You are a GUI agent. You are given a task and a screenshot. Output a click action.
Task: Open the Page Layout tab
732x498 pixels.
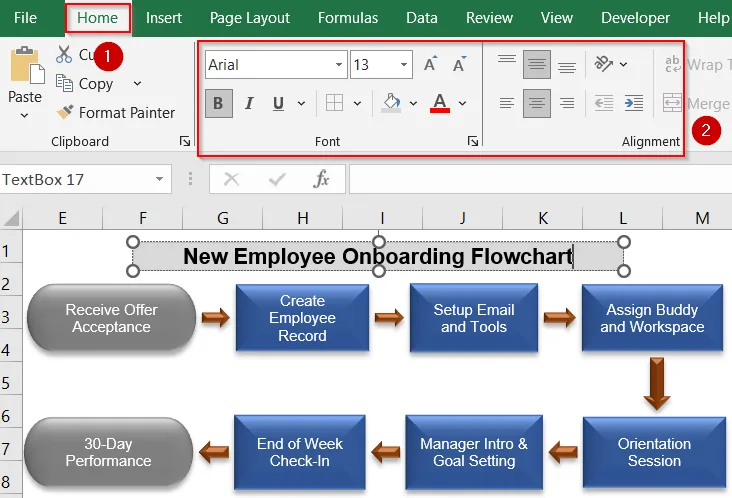250,18
